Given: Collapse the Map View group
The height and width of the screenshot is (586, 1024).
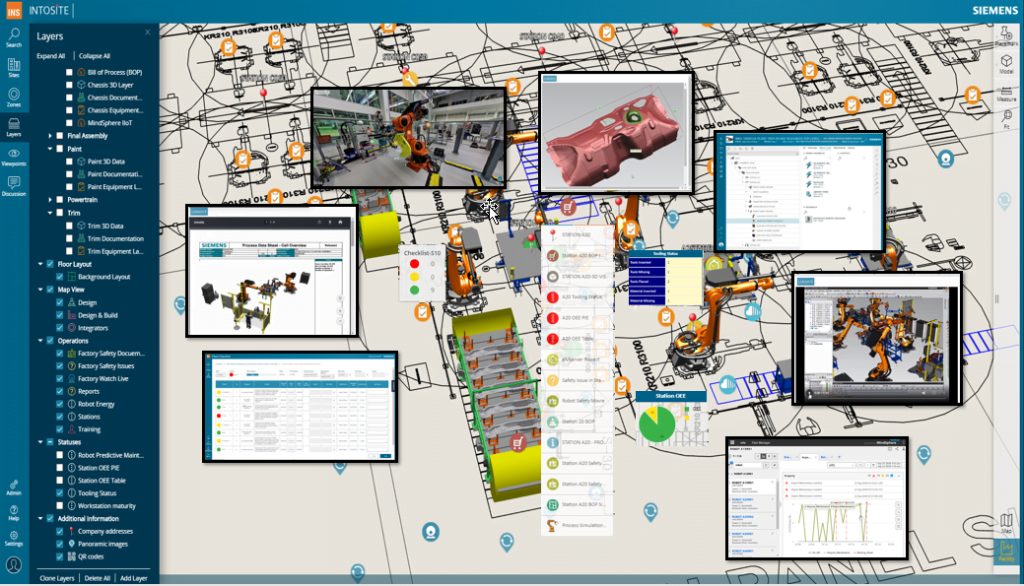Looking at the screenshot, I should coord(40,289).
